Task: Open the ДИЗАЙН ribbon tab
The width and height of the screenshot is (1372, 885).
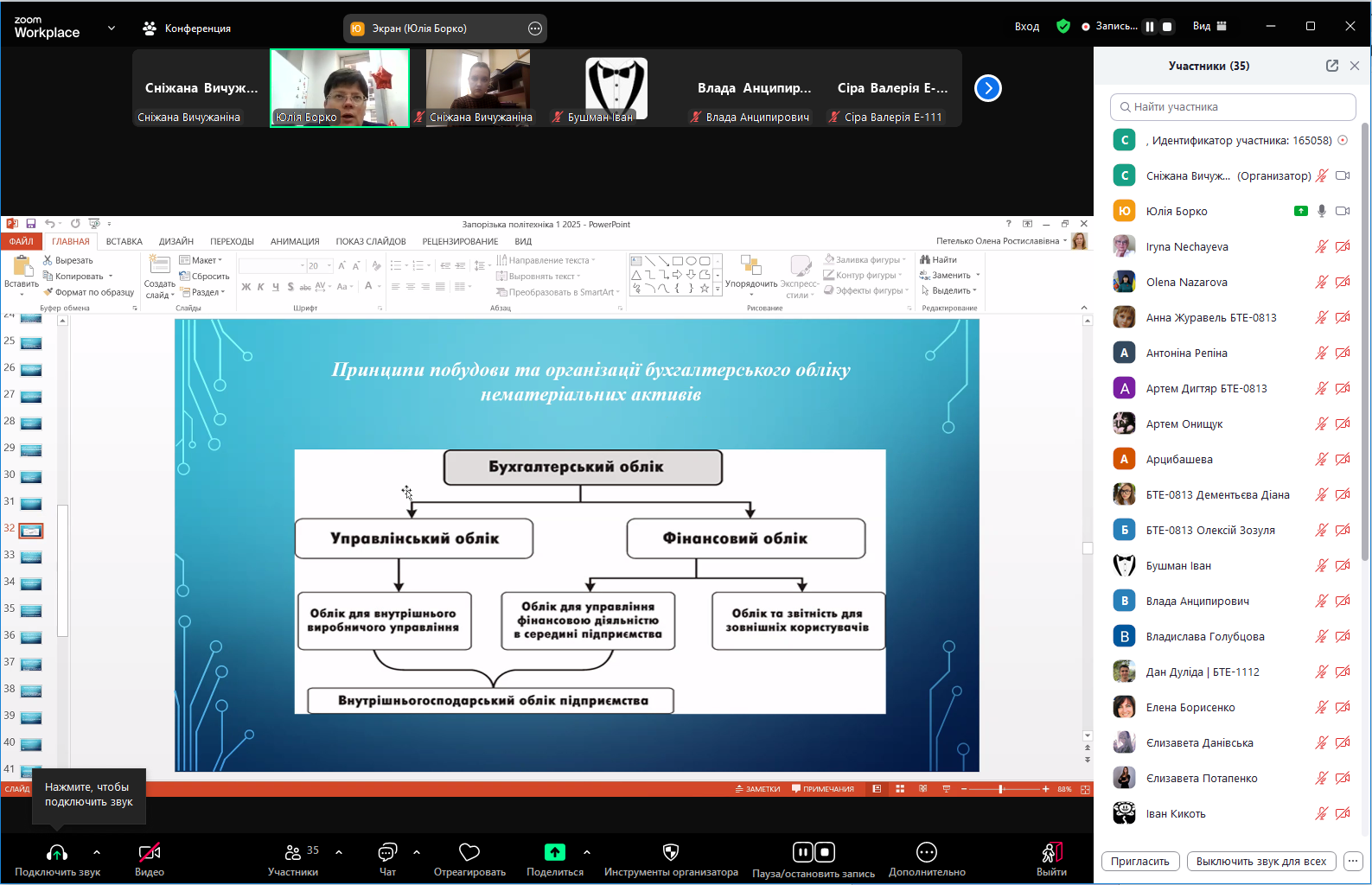Action: [175, 242]
